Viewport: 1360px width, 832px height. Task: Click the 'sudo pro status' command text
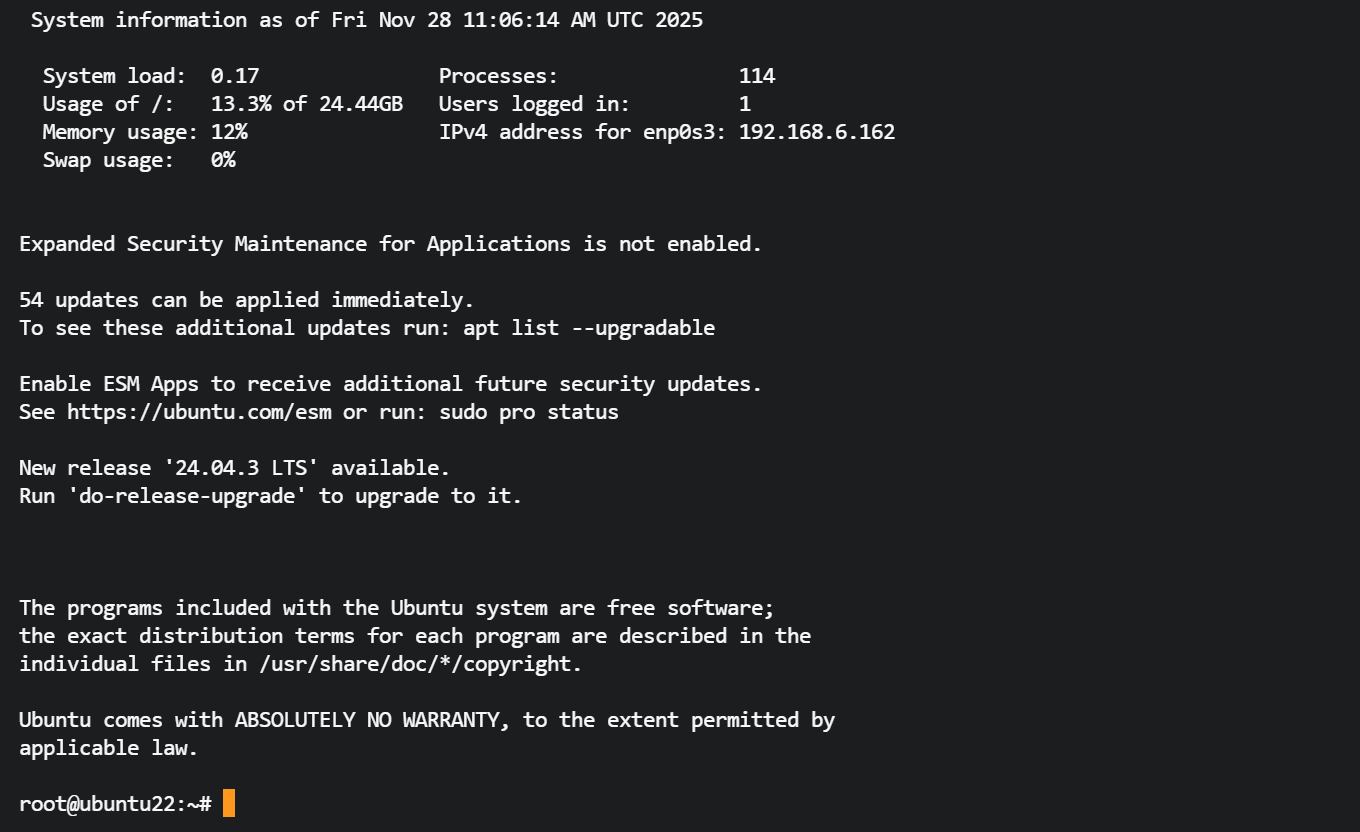[x=529, y=412]
